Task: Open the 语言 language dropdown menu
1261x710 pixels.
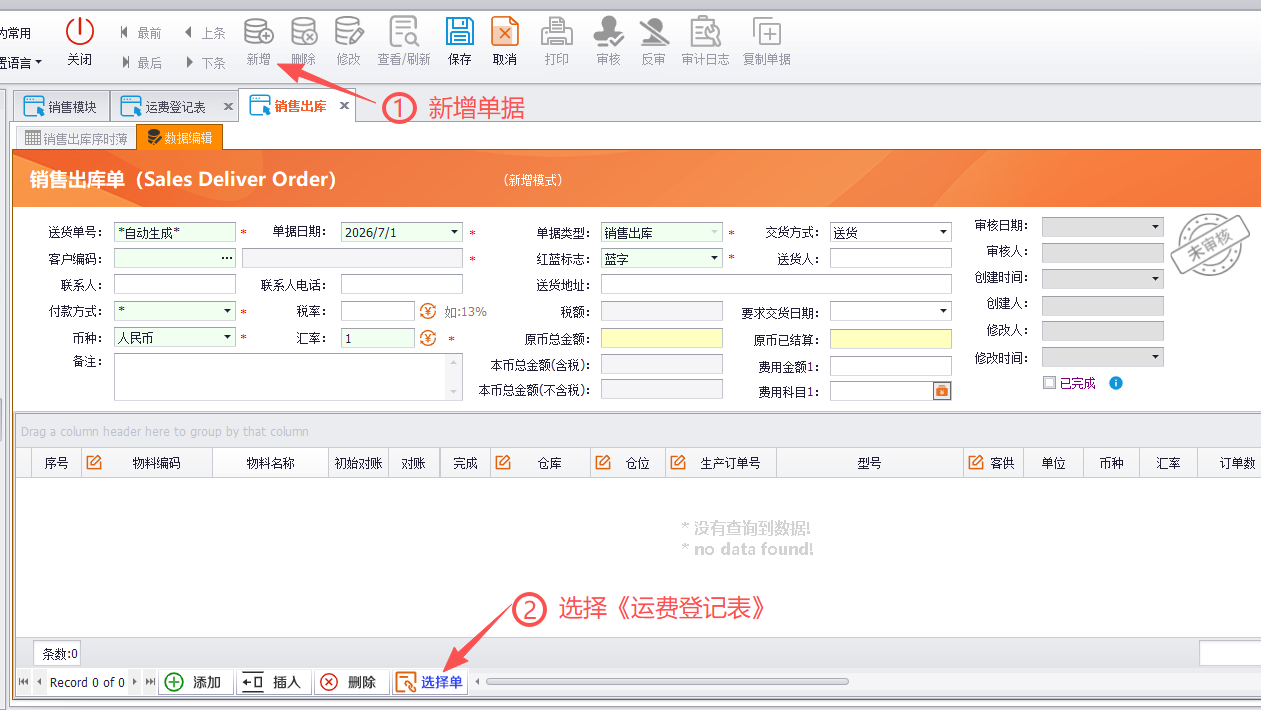Action: [21, 62]
